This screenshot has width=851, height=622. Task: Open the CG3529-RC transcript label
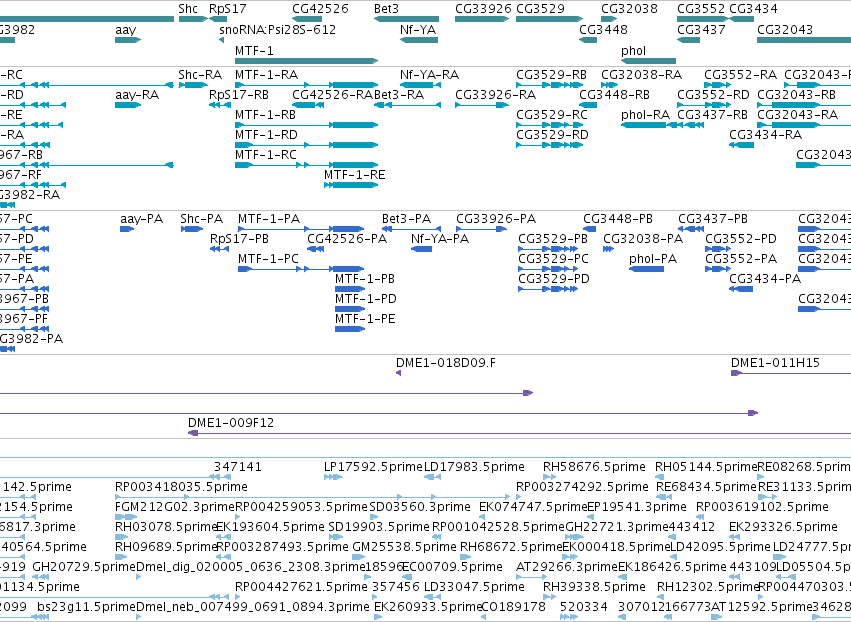point(552,115)
